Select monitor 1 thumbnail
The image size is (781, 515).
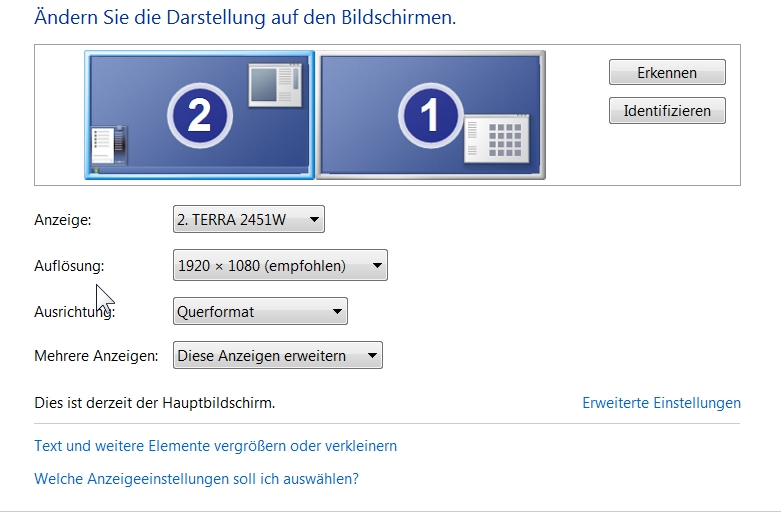431,115
